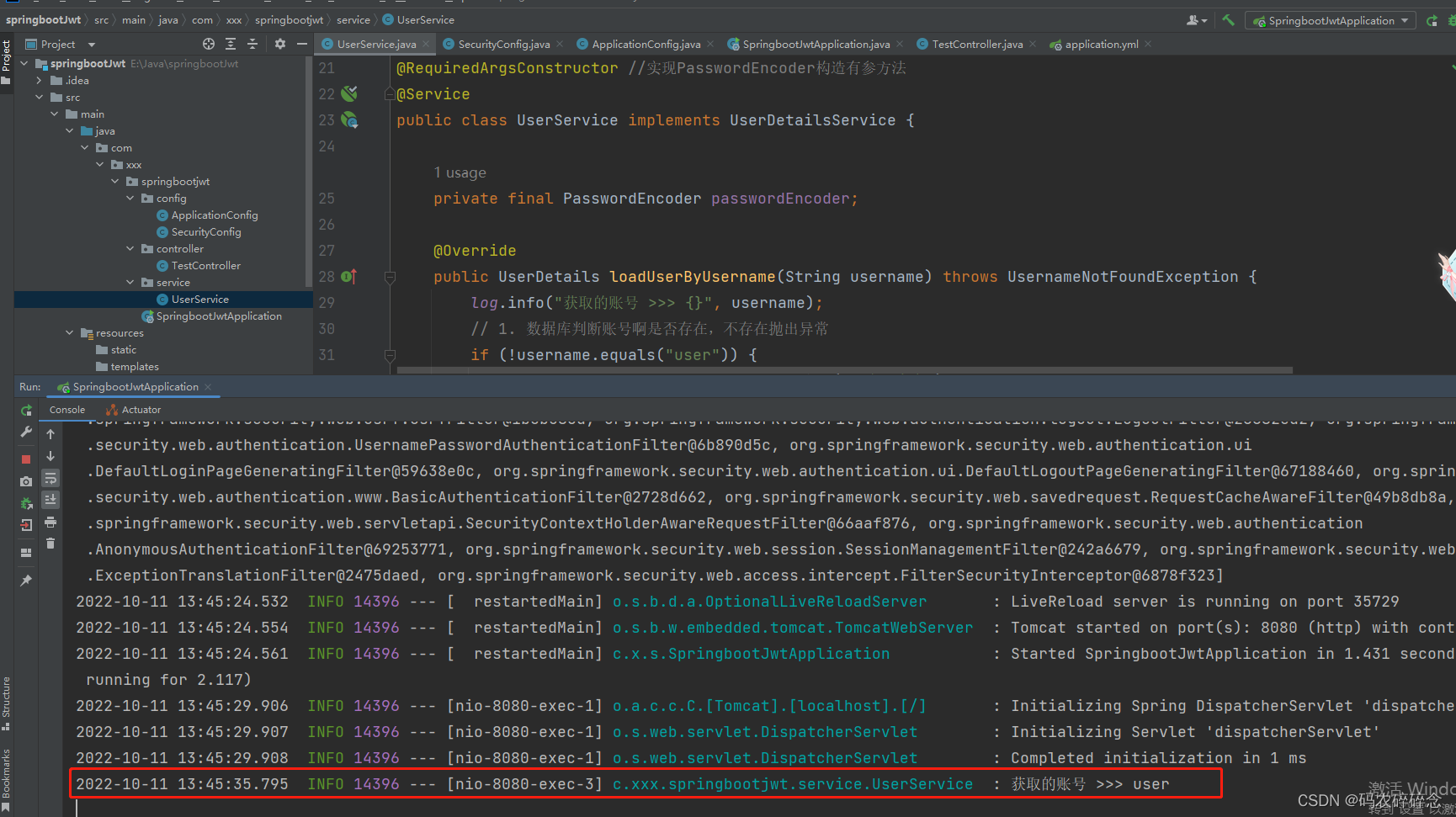Stop the running SpringbootJwtApplication with red square icon

click(x=25, y=459)
